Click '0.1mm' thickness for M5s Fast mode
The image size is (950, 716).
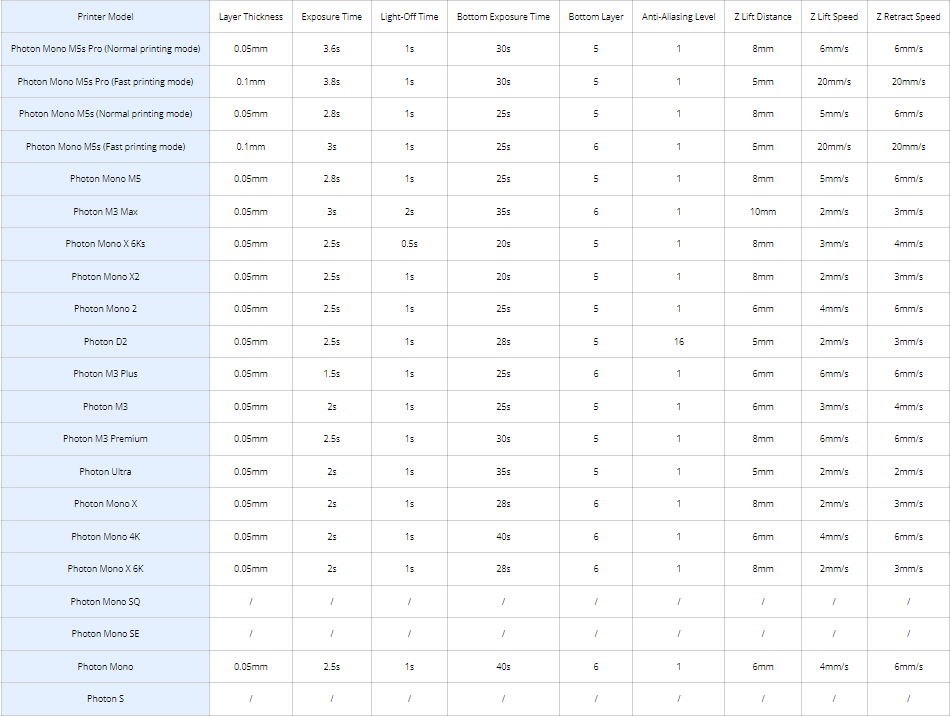pos(251,146)
